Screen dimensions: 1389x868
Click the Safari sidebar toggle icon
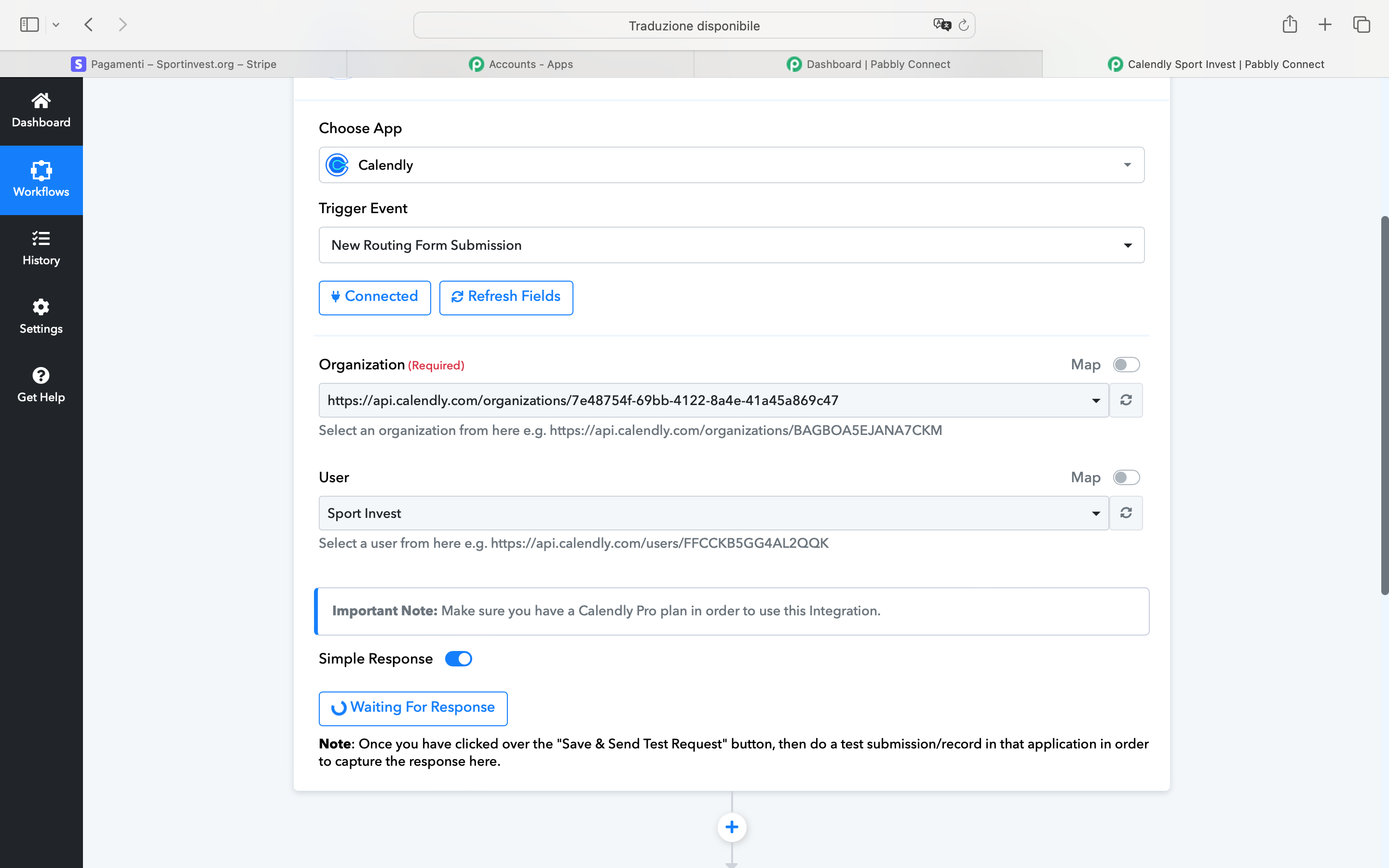pos(29,25)
